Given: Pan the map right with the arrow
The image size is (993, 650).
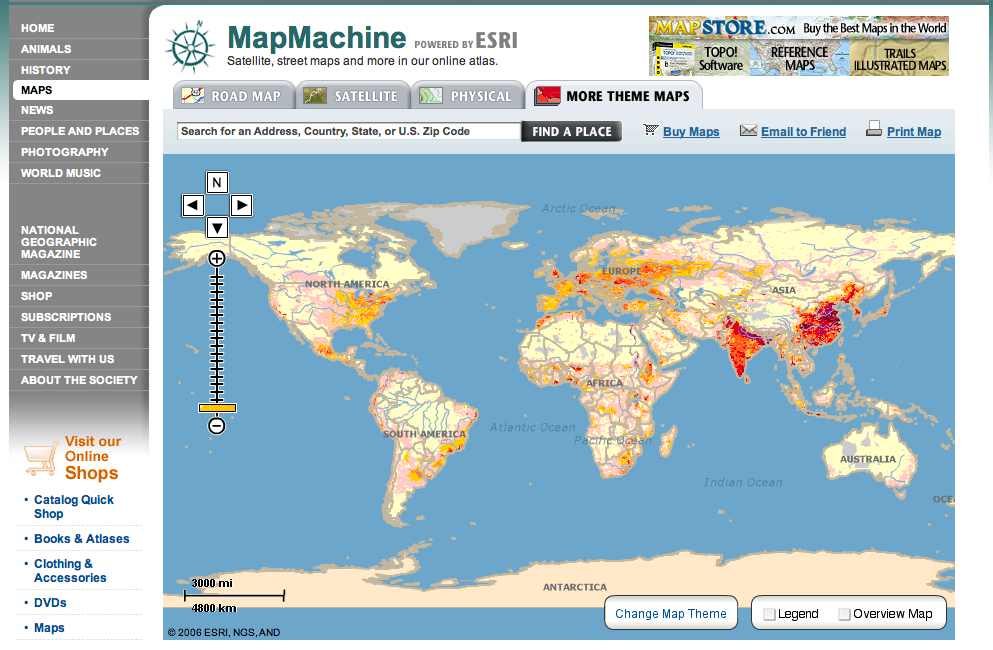Looking at the screenshot, I should [241, 205].
